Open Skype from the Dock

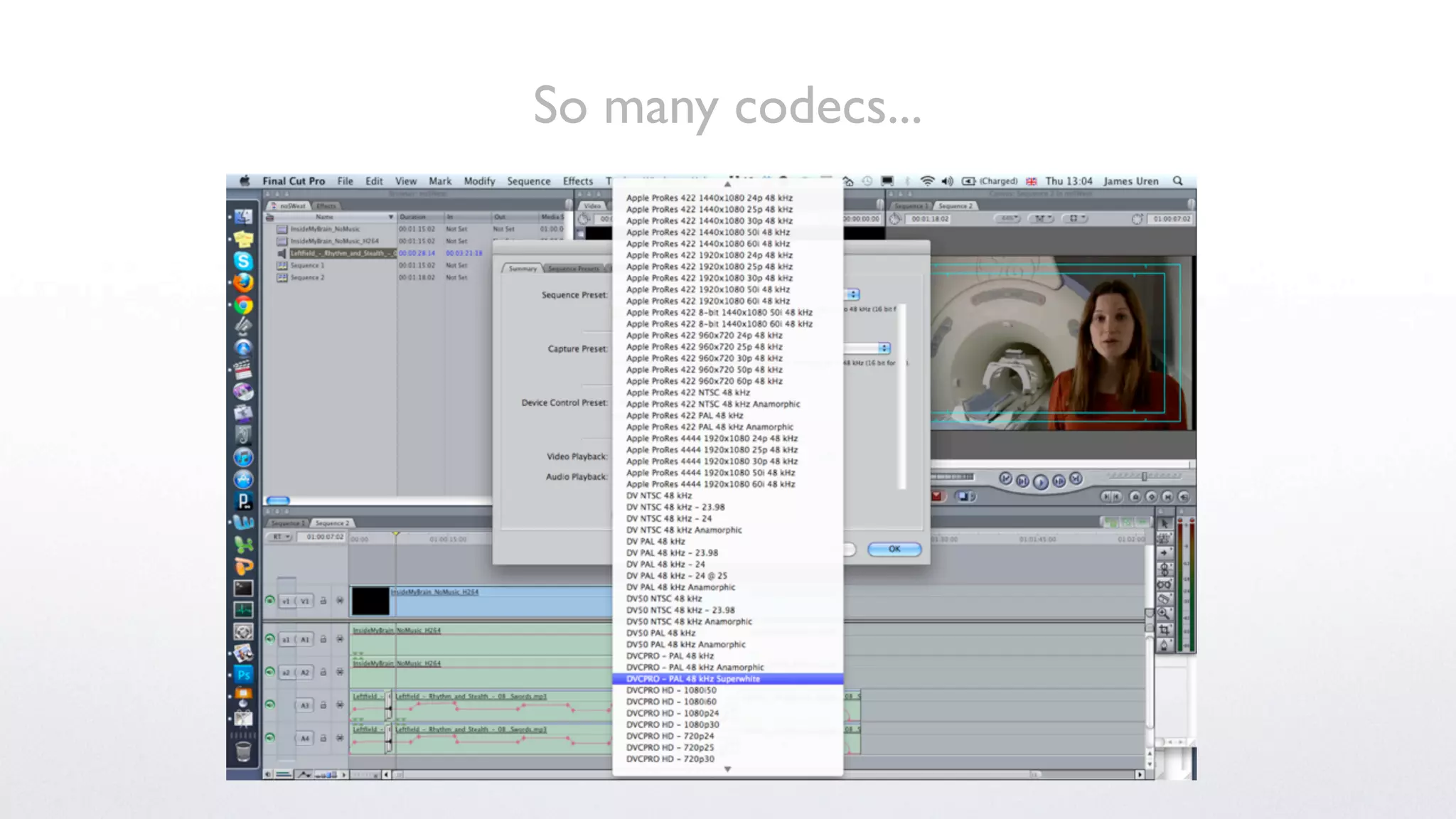tap(243, 261)
